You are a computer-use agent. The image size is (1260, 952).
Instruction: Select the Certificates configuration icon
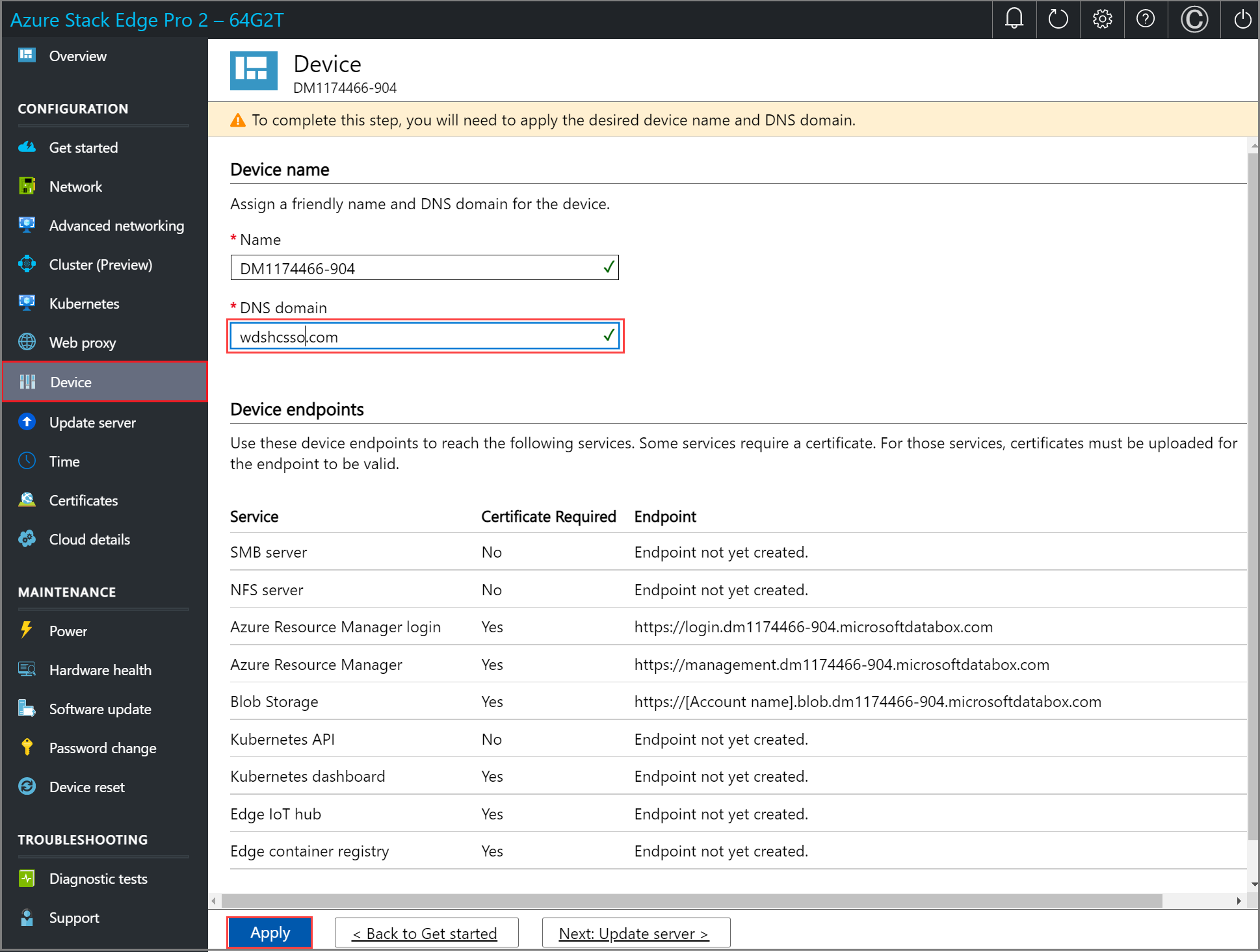click(27, 500)
